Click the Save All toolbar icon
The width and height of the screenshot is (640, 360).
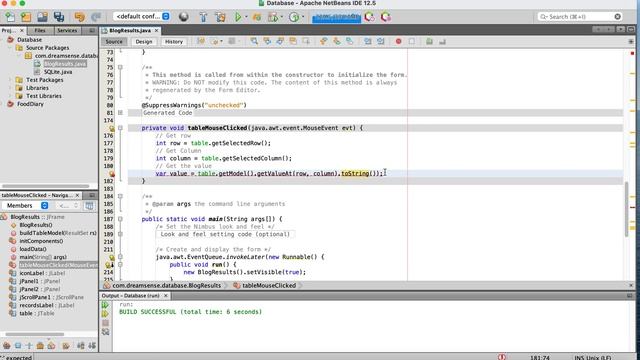tap(59, 17)
